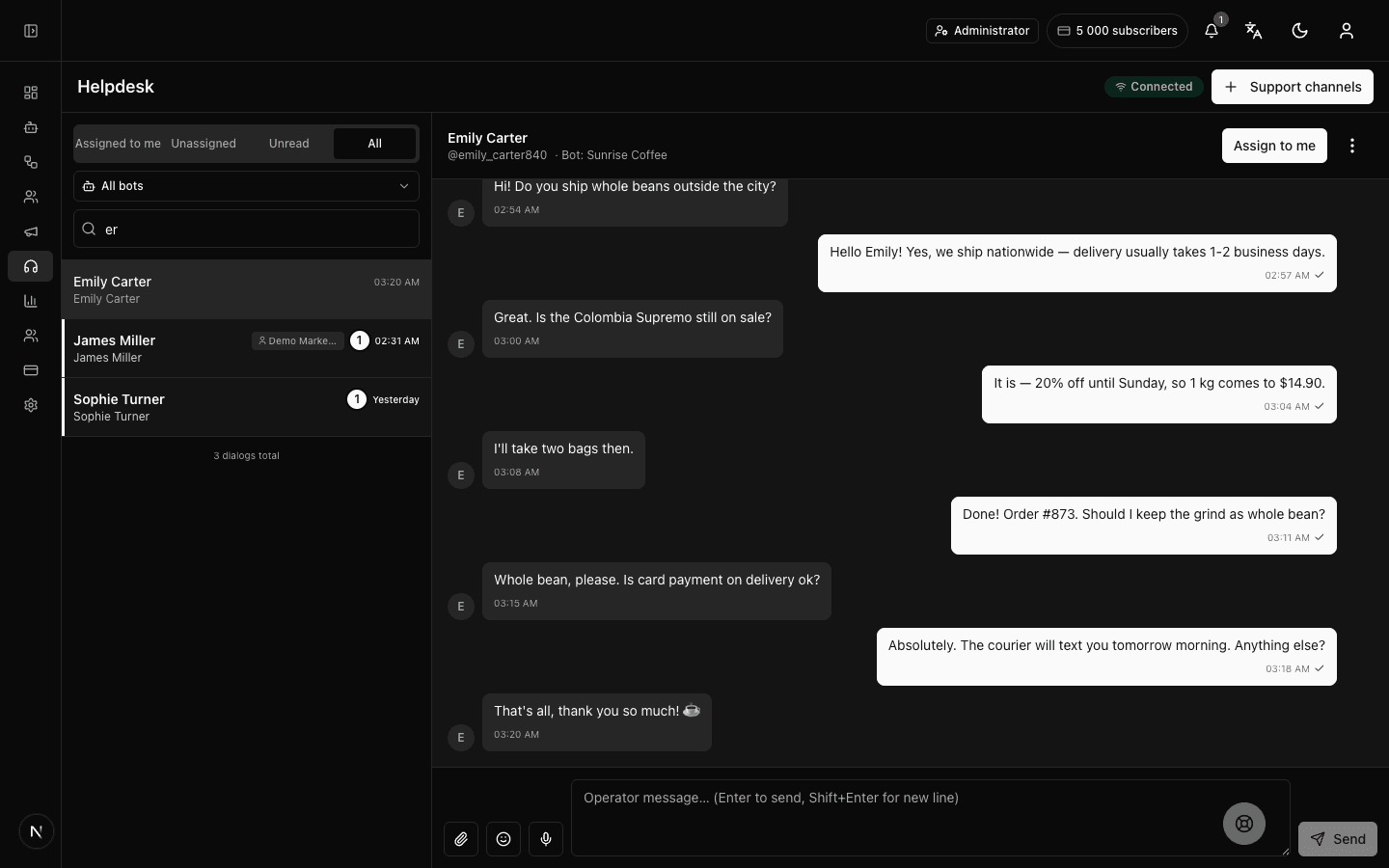
Task: Open the James Miller dialog
Action: tap(246, 348)
